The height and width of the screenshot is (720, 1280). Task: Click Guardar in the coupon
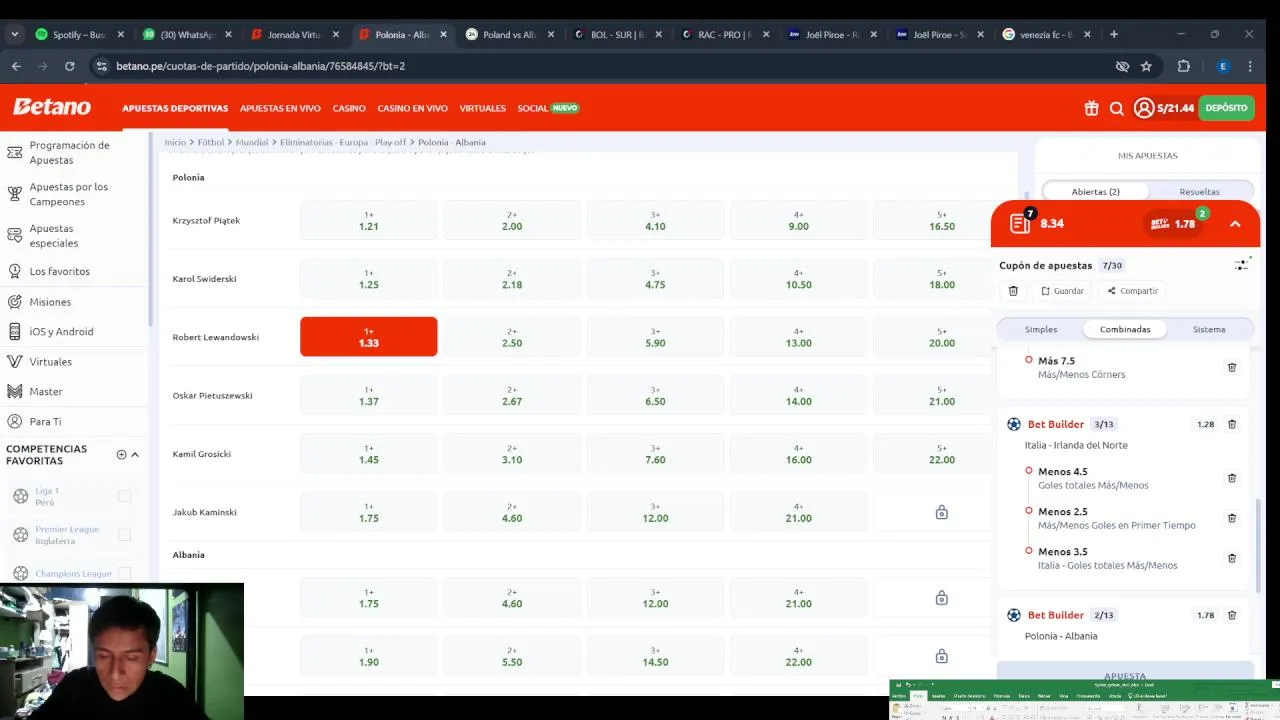point(1062,291)
